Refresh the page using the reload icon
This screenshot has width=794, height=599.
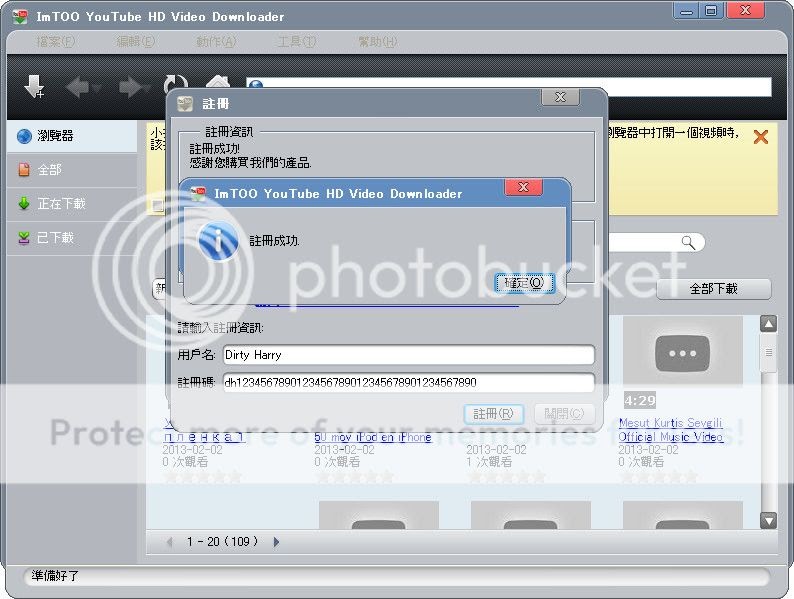(175, 84)
